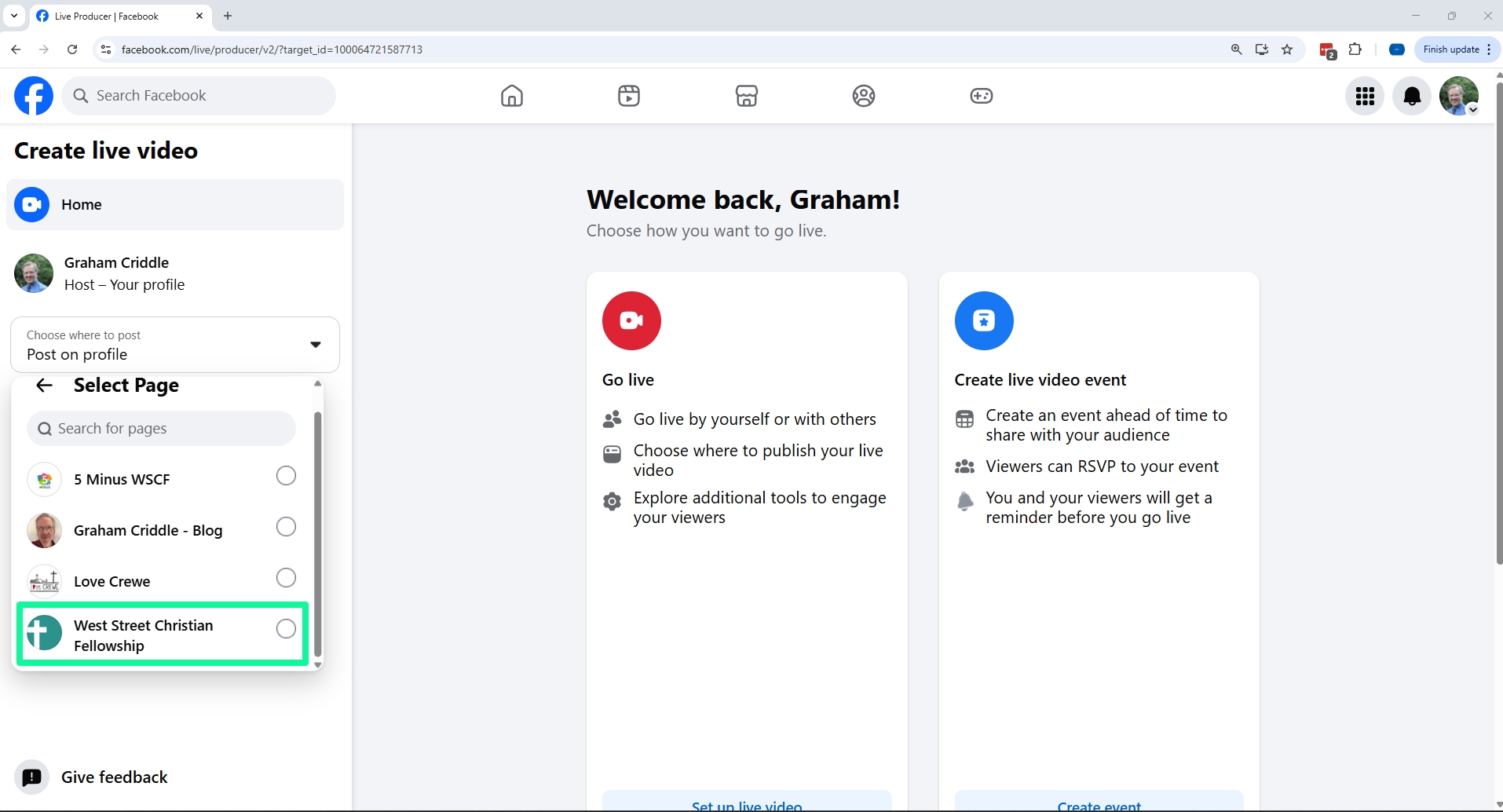Click the page list scroll-down arrow
This screenshot has height=812, width=1503.
tap(317, 664)
